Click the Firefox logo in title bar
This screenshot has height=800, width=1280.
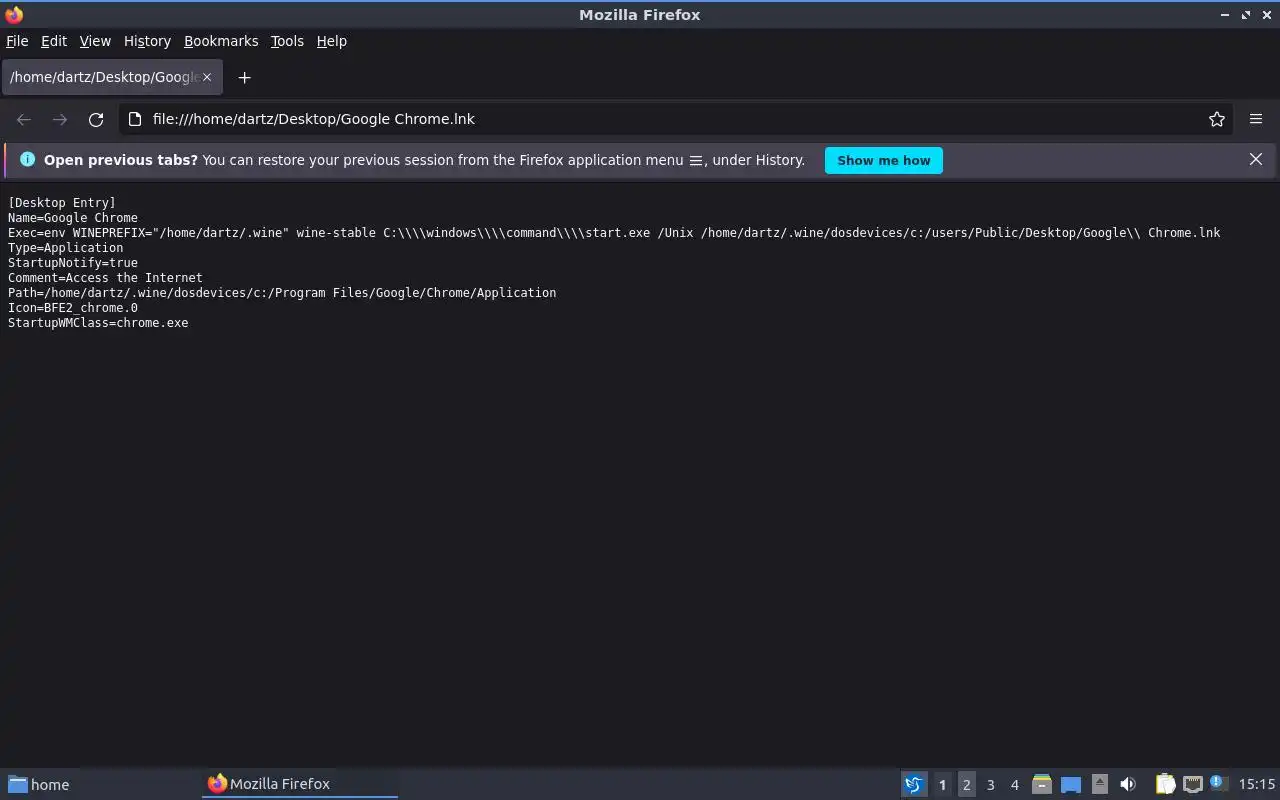14,14
